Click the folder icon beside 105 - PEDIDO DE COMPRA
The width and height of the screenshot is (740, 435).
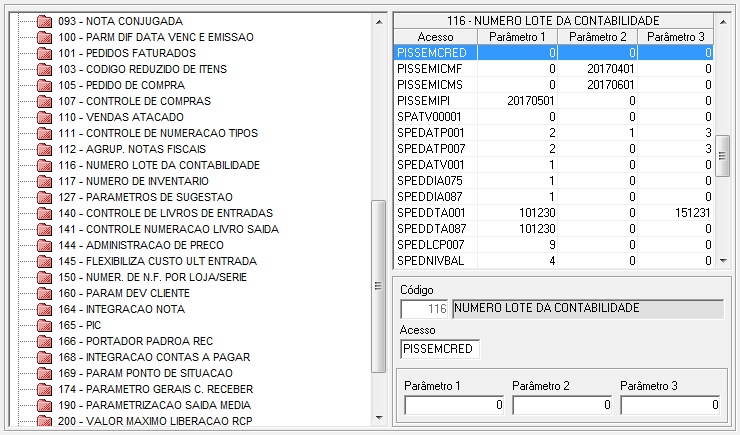click(x=44, y=85)
